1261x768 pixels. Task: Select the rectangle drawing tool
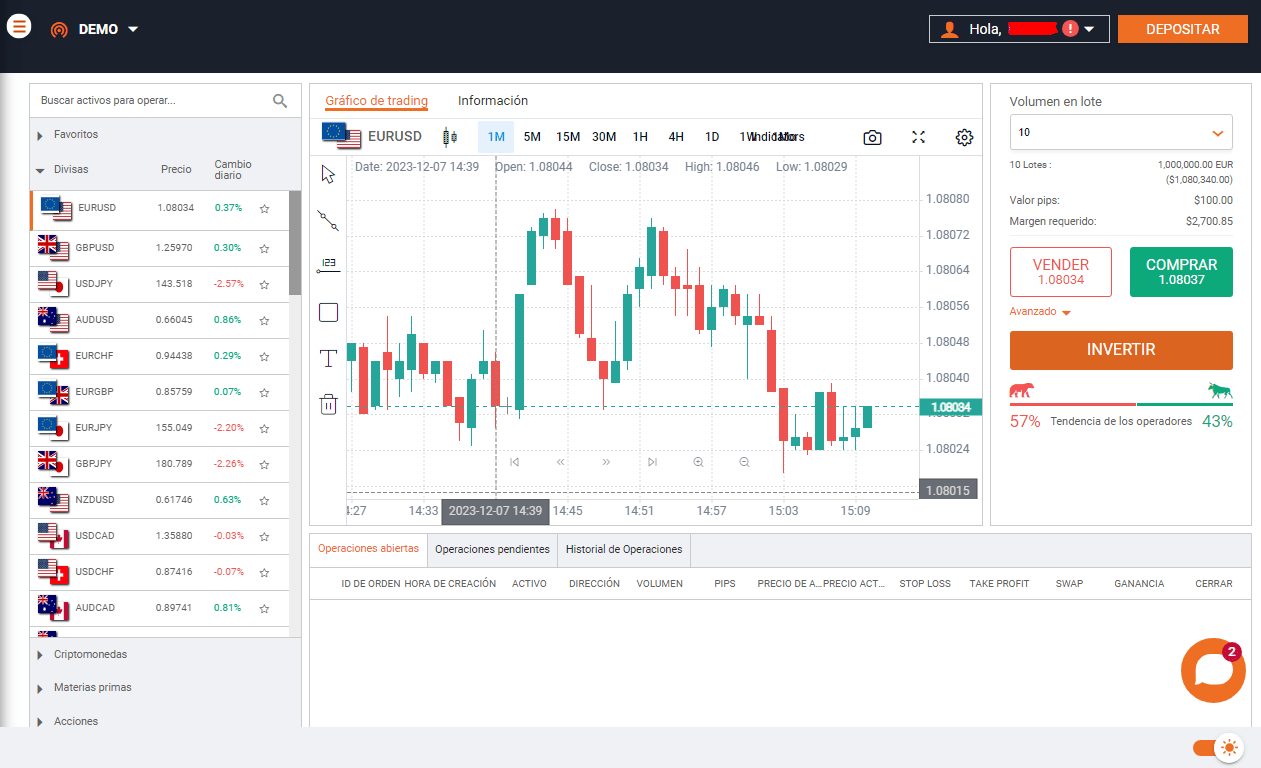pos(328,312)
